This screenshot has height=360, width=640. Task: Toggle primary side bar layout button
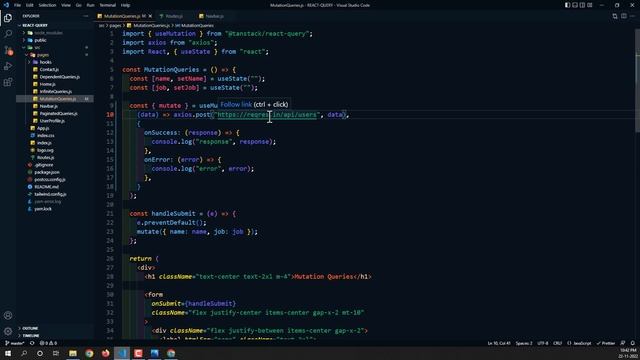[567, 5]
